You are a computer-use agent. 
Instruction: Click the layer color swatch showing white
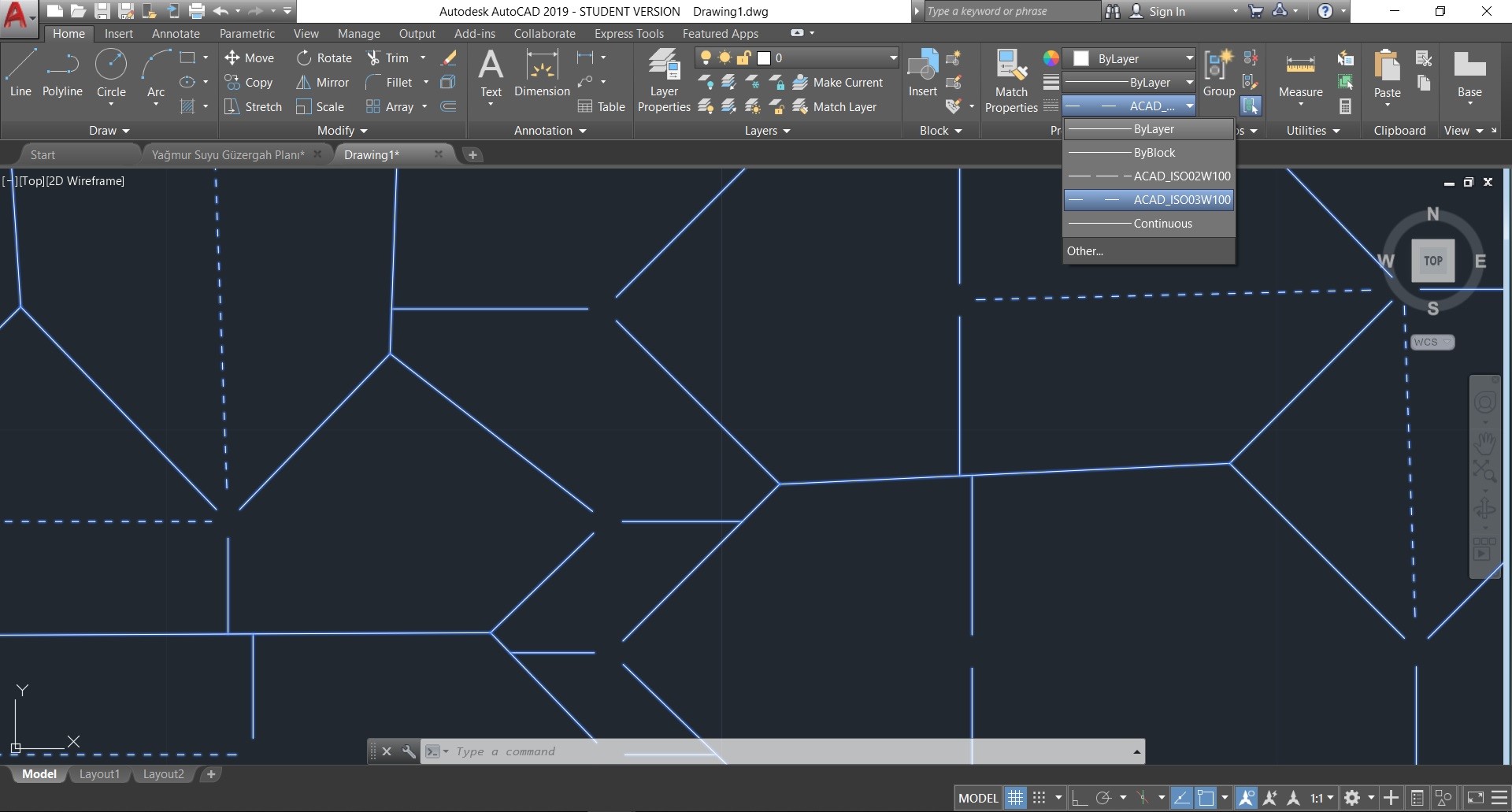click(764, 57)
